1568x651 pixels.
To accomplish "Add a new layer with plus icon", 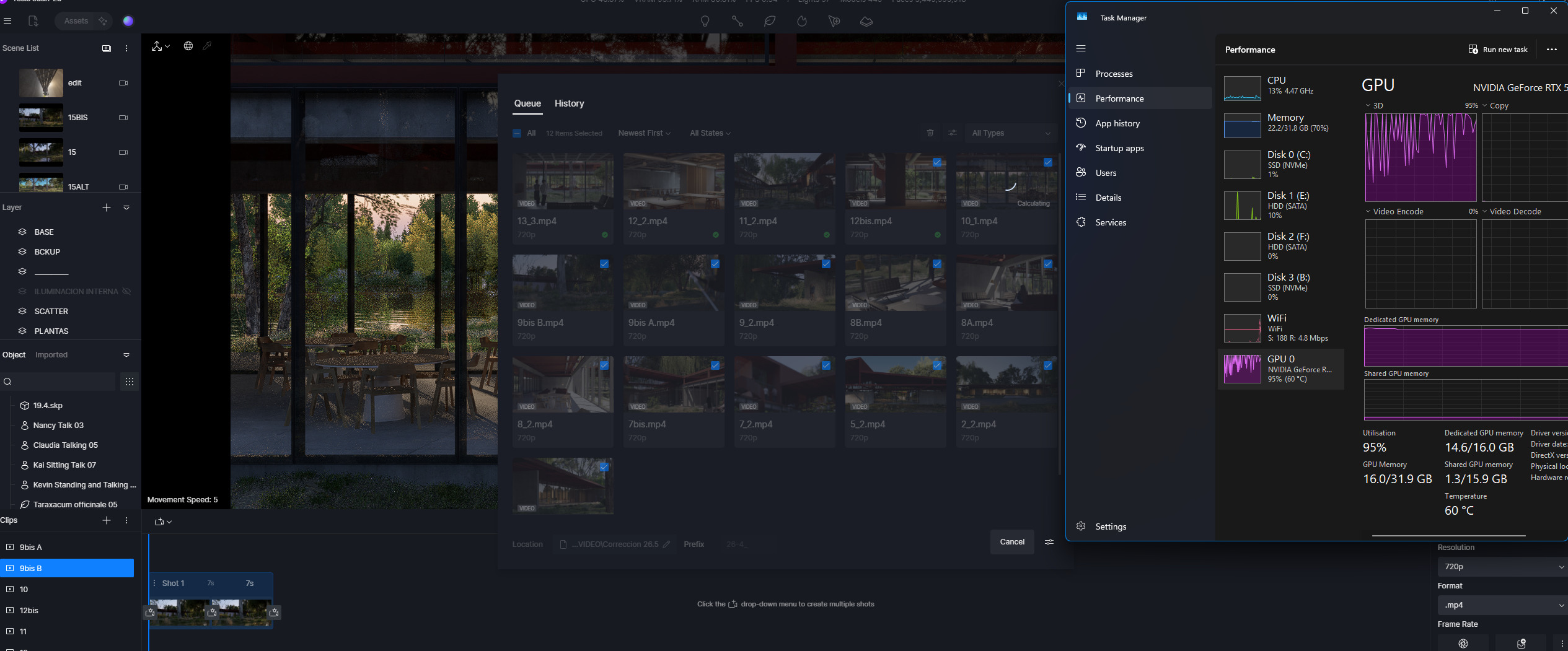I will click(107, 208).
